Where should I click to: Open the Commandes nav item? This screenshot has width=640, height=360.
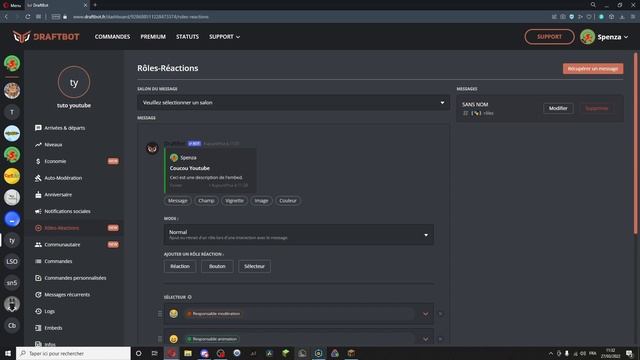(112, 37)
